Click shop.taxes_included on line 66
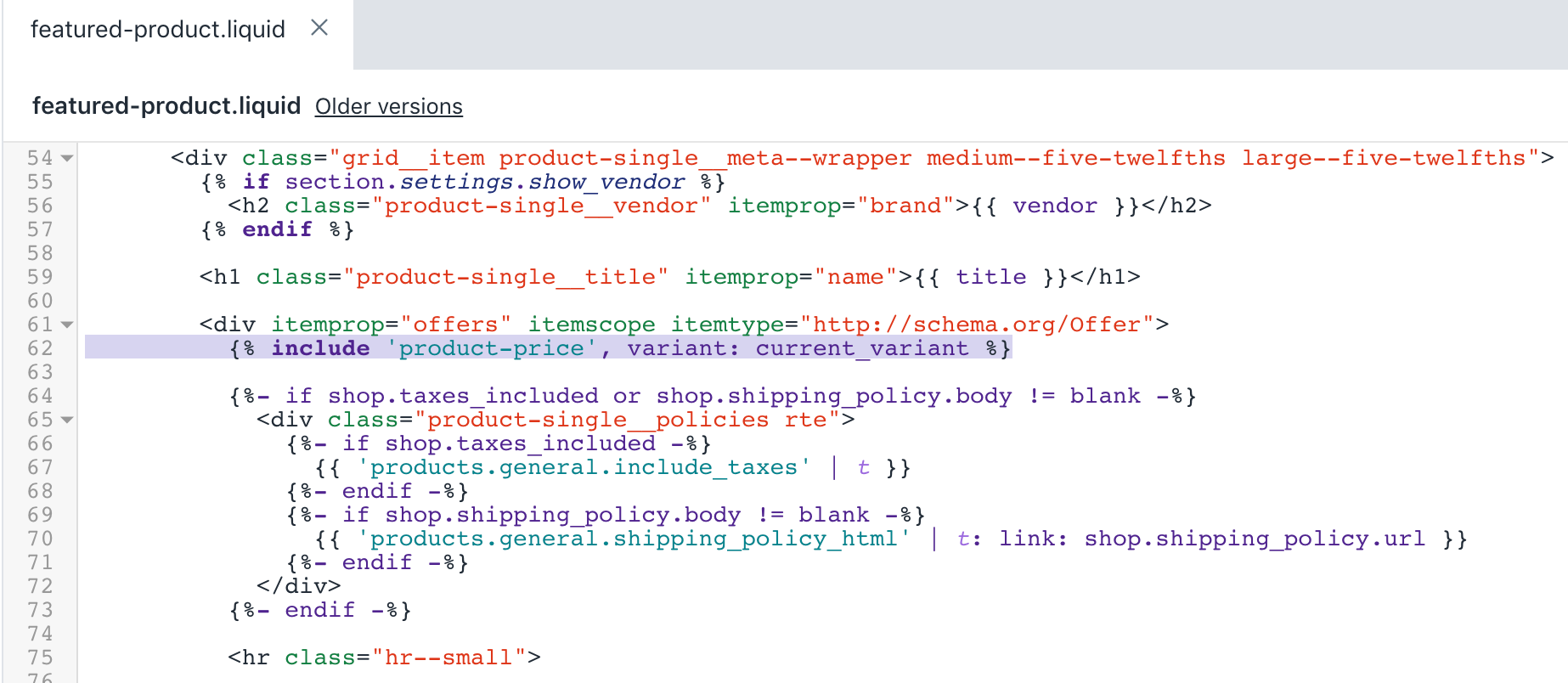 coord(520,443)
